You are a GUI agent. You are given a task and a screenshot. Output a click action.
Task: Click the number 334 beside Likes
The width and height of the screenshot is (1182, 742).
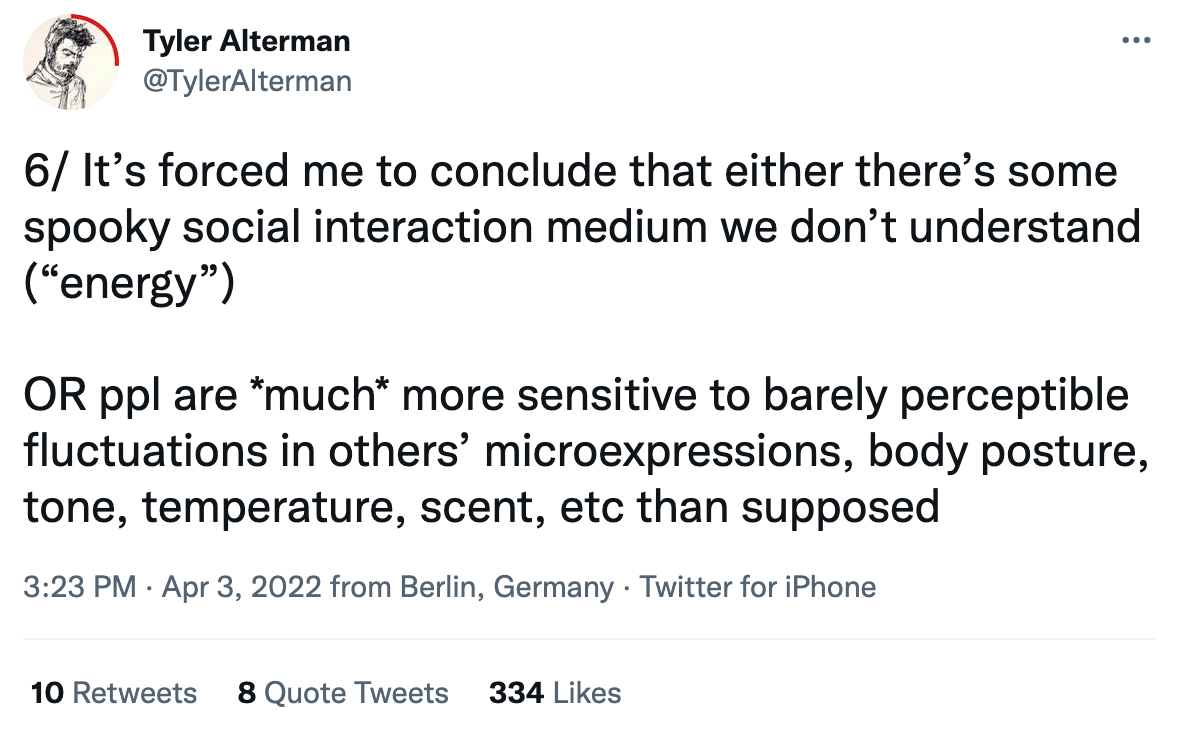[516, 692]
